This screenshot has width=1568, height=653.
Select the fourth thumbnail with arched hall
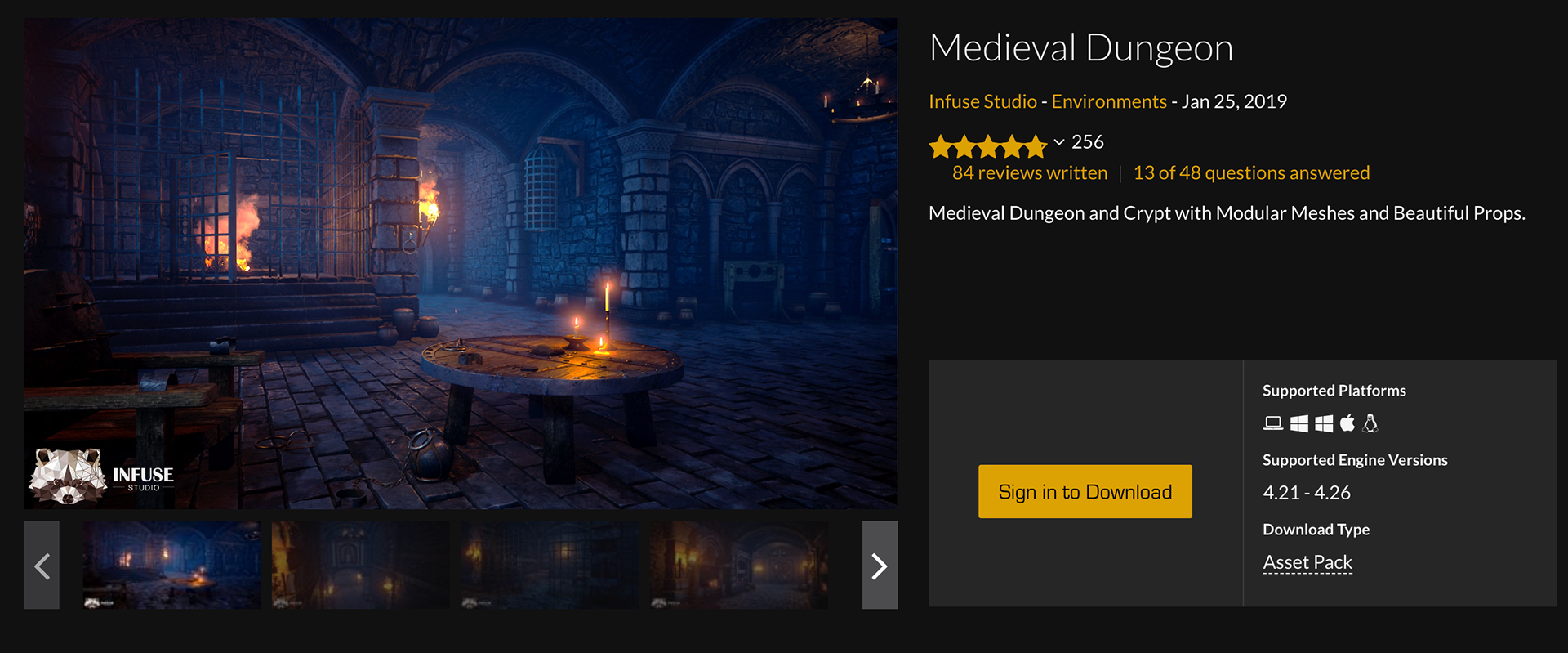point(739,566)
